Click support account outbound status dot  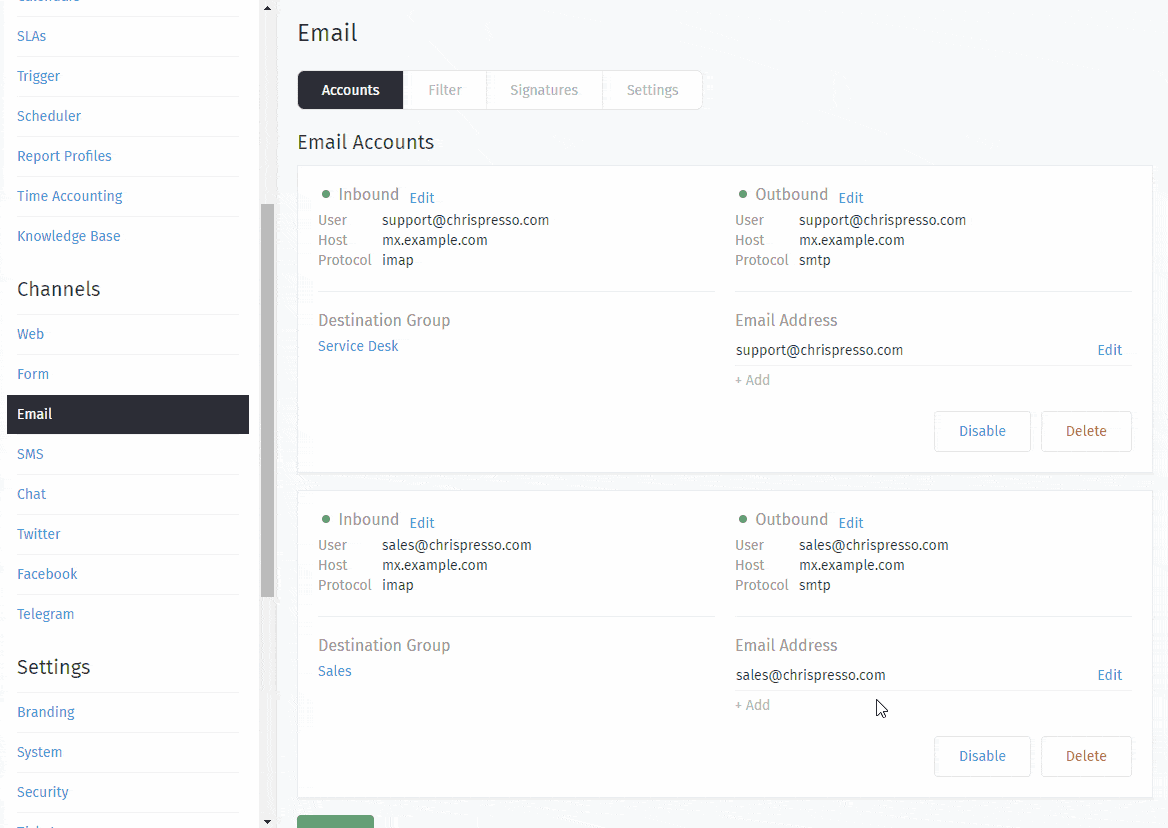(743, 194)
